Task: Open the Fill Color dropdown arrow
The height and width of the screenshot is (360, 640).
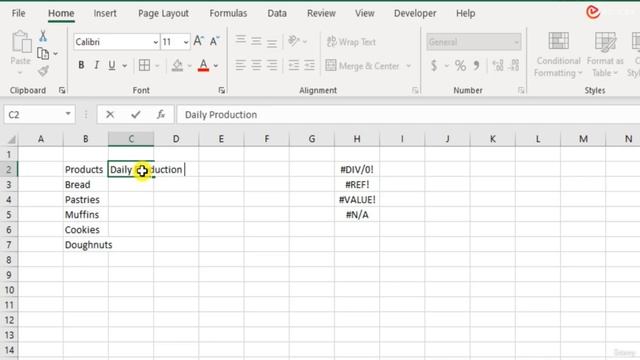Action: point(189,66)
